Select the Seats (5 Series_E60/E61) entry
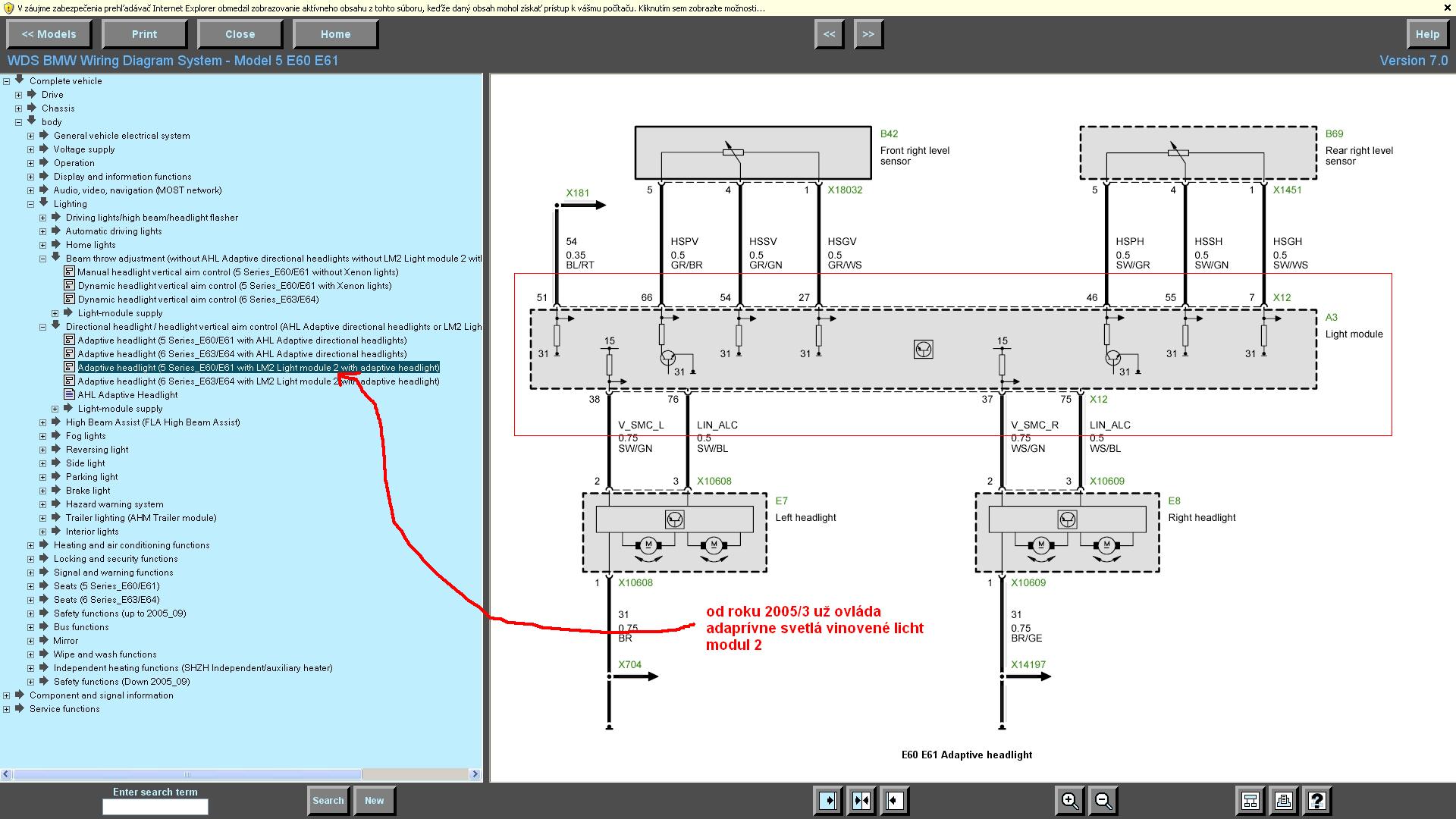1456x819 pixels. (107, 586)
